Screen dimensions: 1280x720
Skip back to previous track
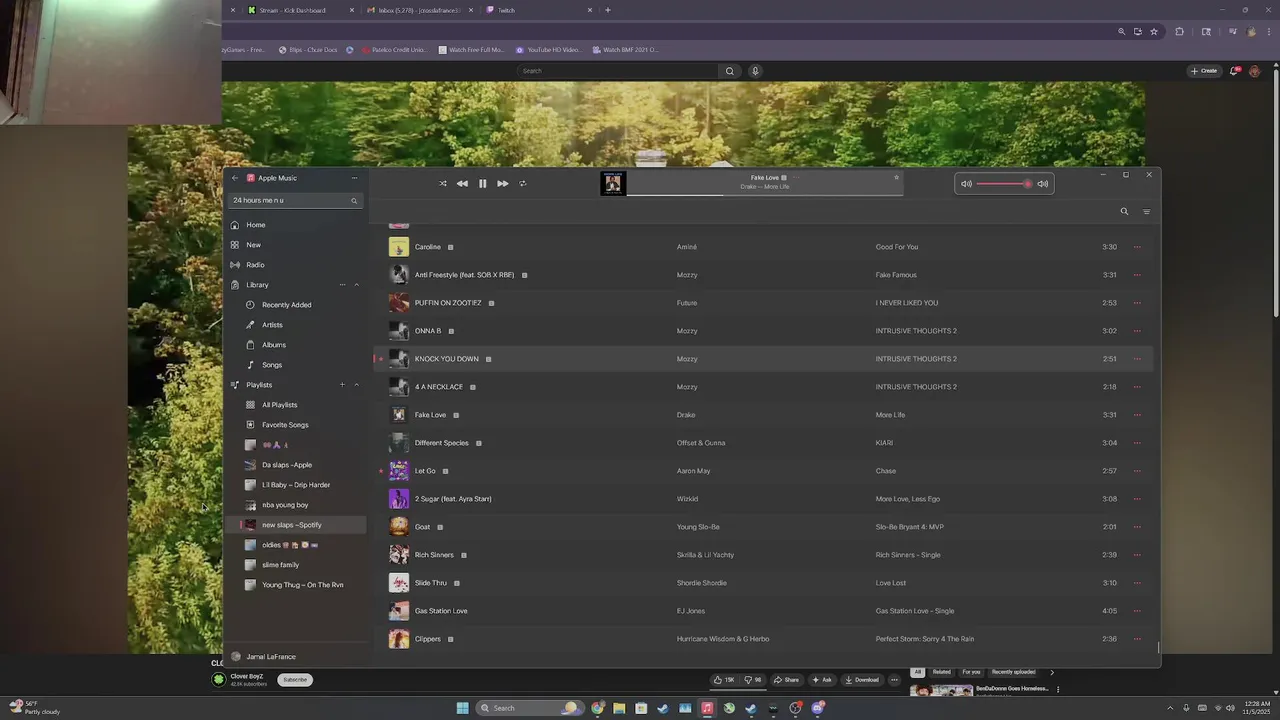tap(462, 183)
